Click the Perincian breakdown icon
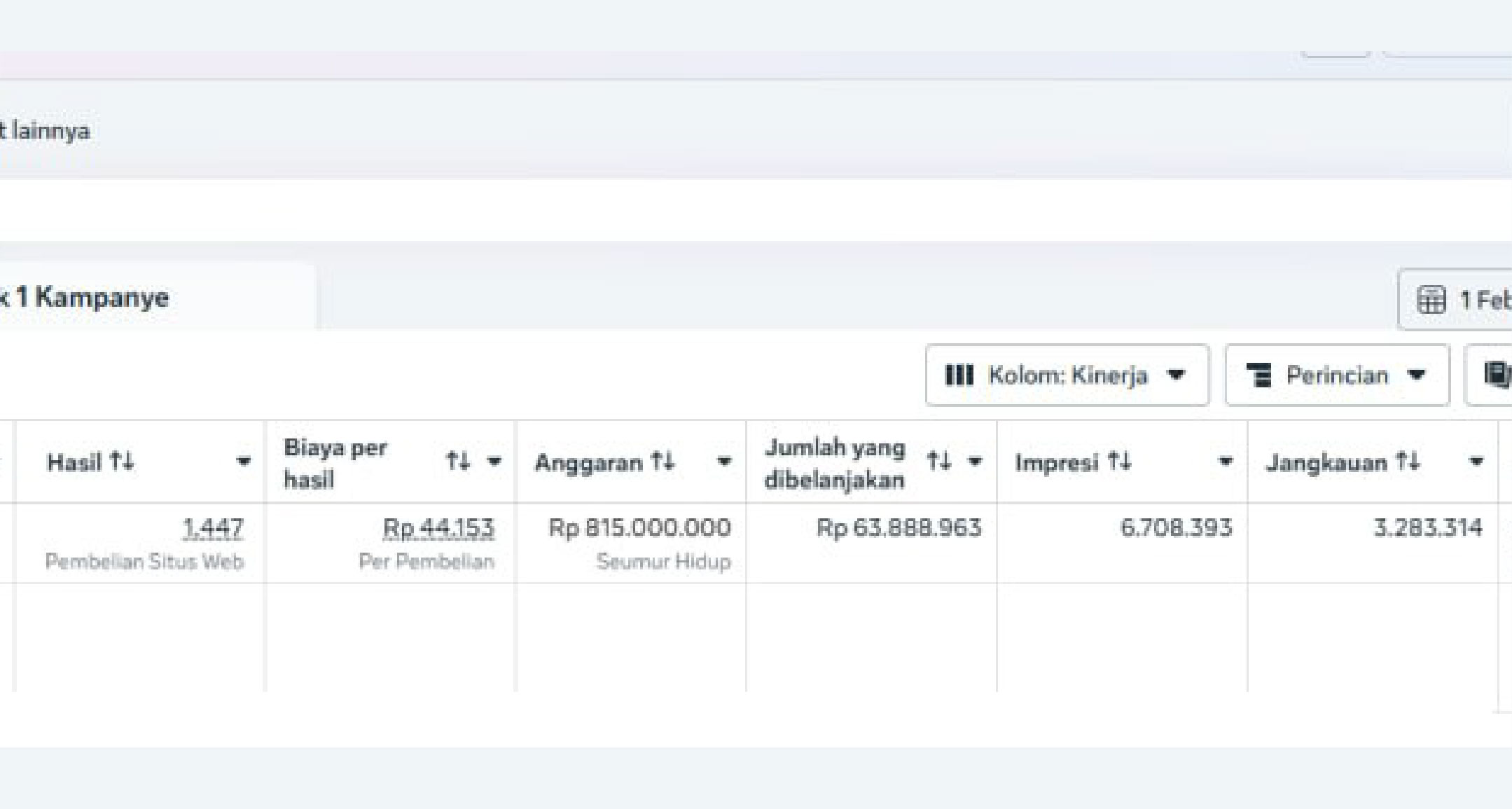This screenshot has height=809, width=1512. click(1258, 375)
